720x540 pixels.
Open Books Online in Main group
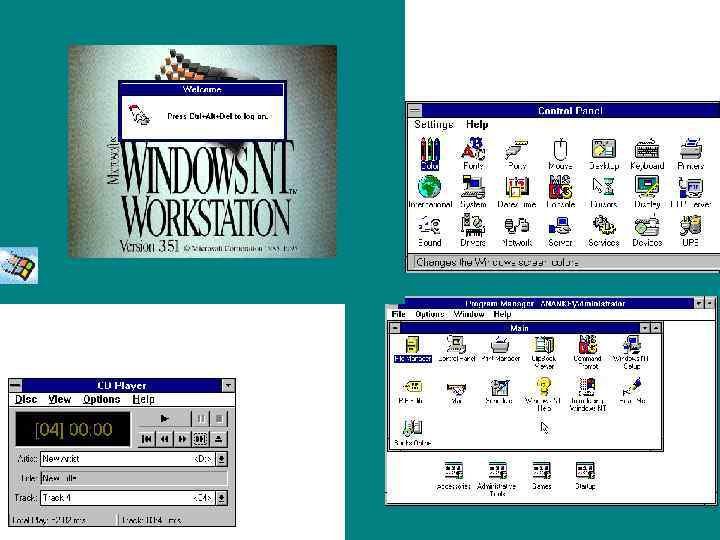click(412, 433)
